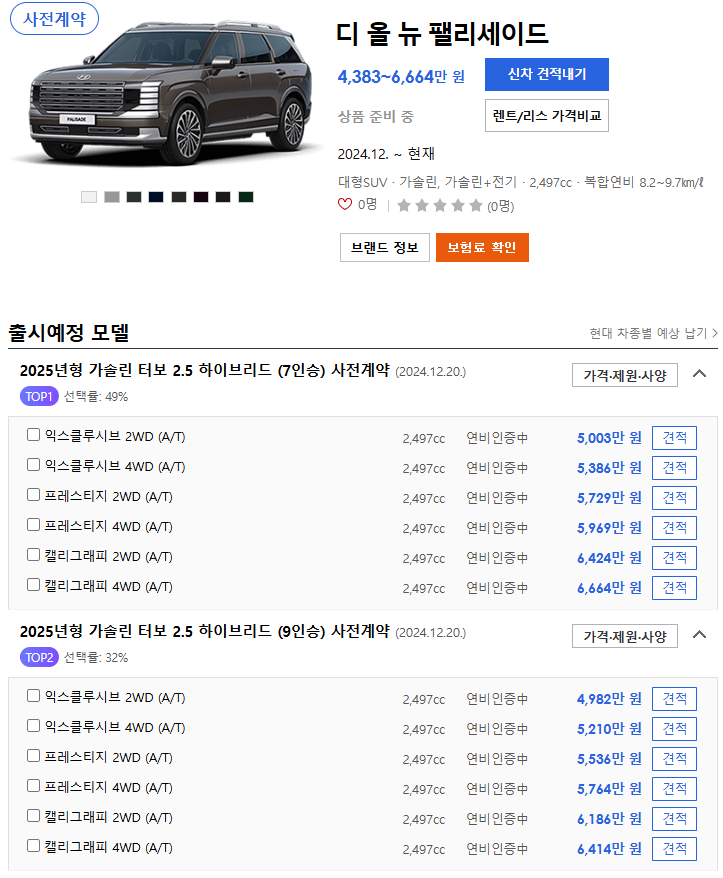Request 견적 for 6,186만 원 trim

(x=674, y=819)
